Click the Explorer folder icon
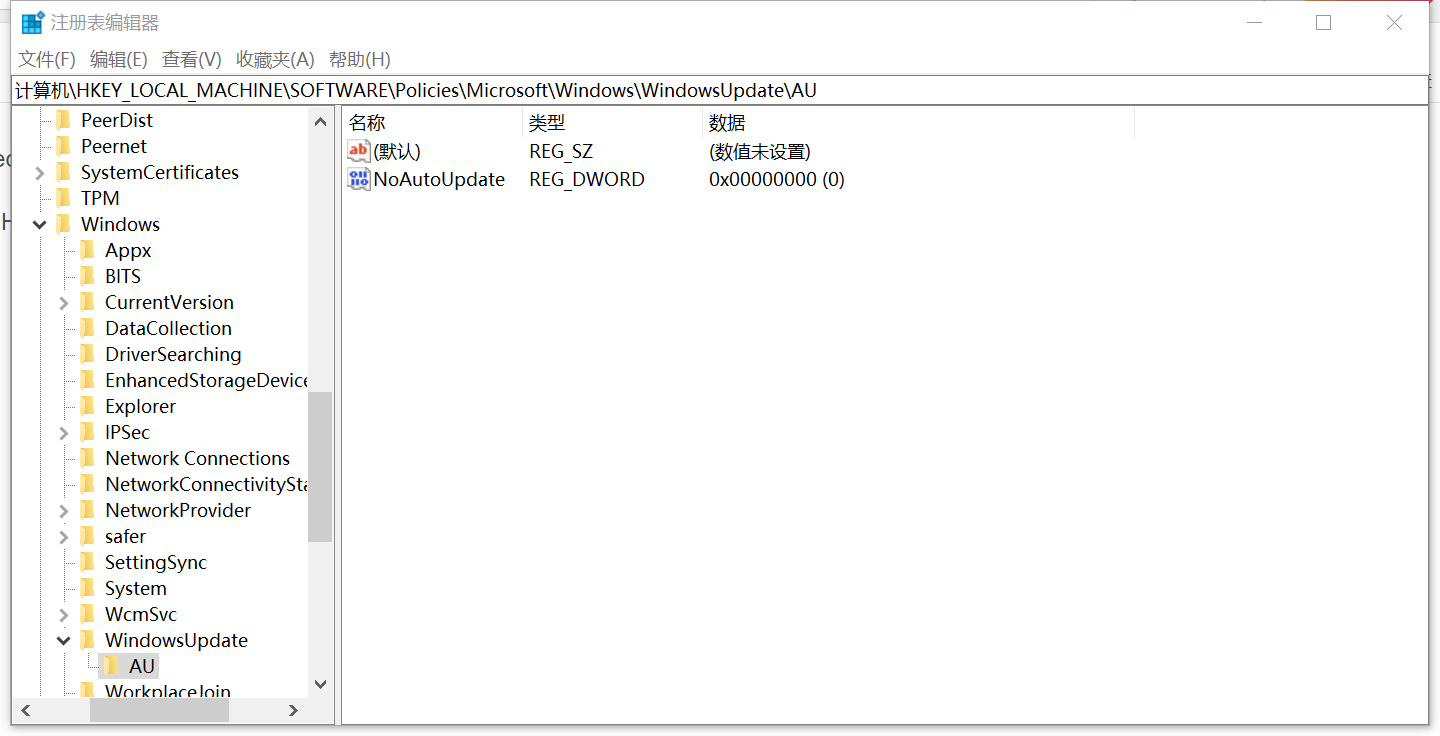The width and height of the screenshot is (1440, 736). pos(88,406)
